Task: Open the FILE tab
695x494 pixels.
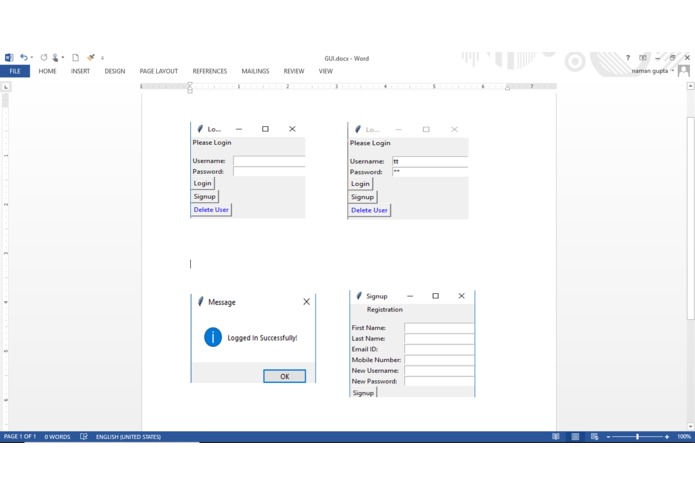Action: (15, 71)
